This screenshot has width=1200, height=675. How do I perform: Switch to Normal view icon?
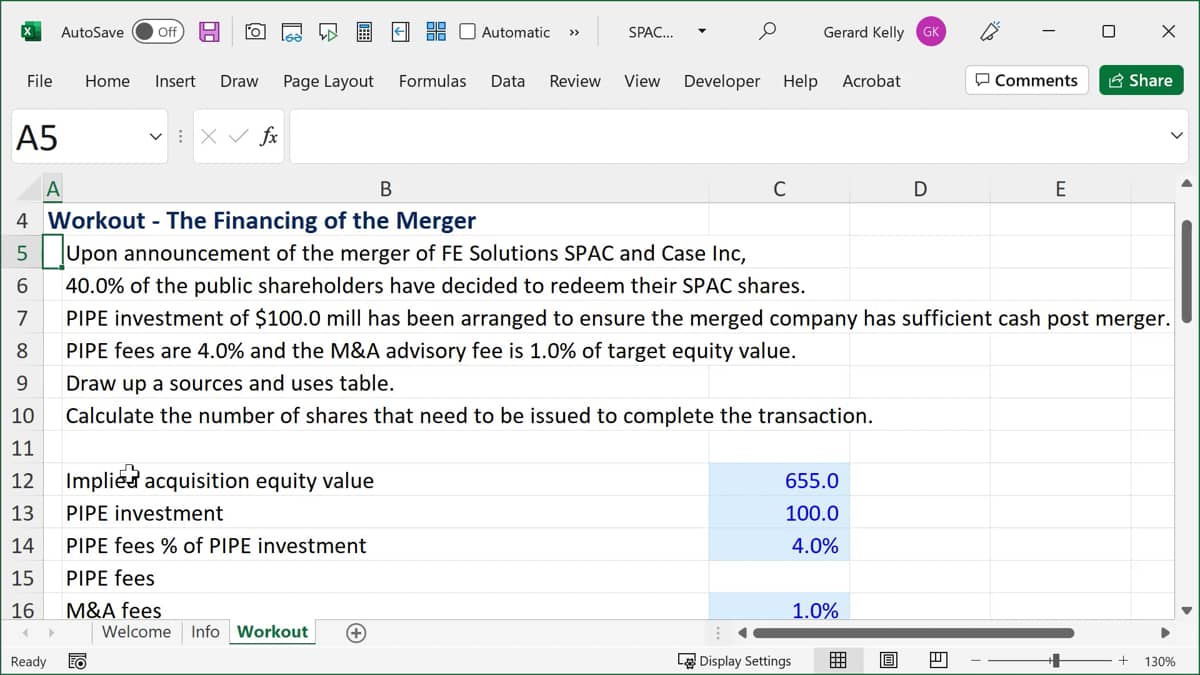coord(839,661)
